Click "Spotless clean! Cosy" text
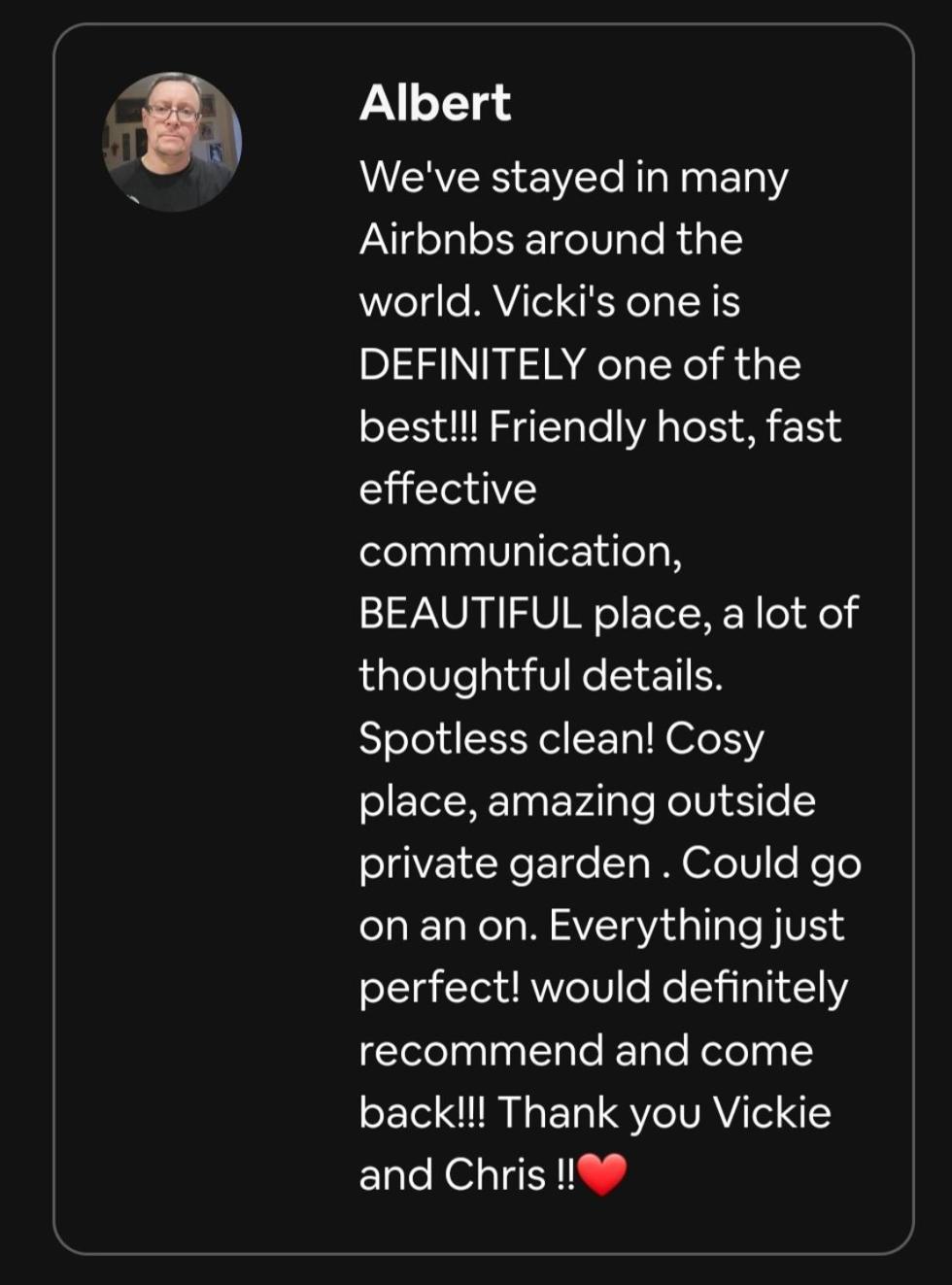 coord(561,740)
